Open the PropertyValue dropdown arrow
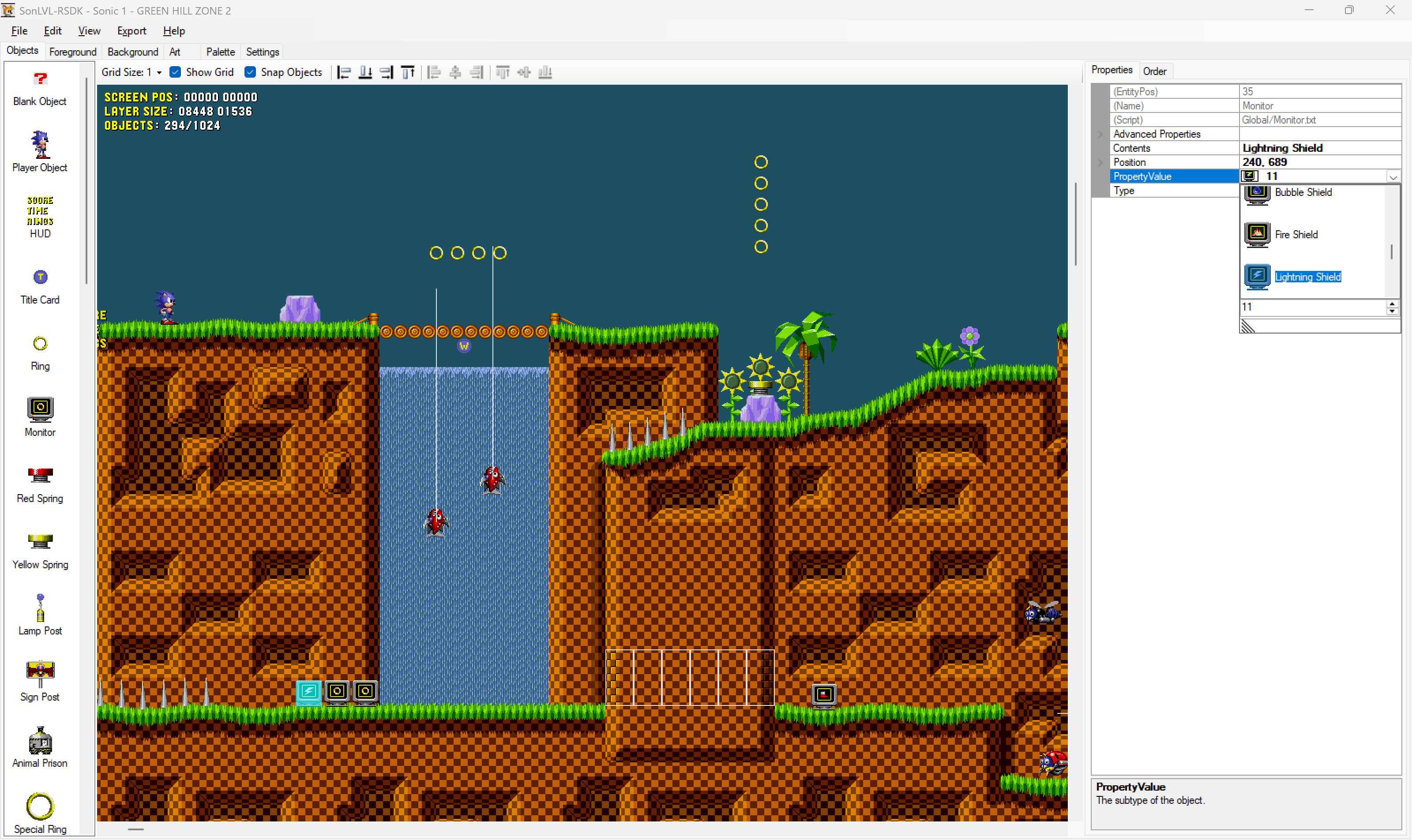The image size is (1412, 840). [1393, 176]
